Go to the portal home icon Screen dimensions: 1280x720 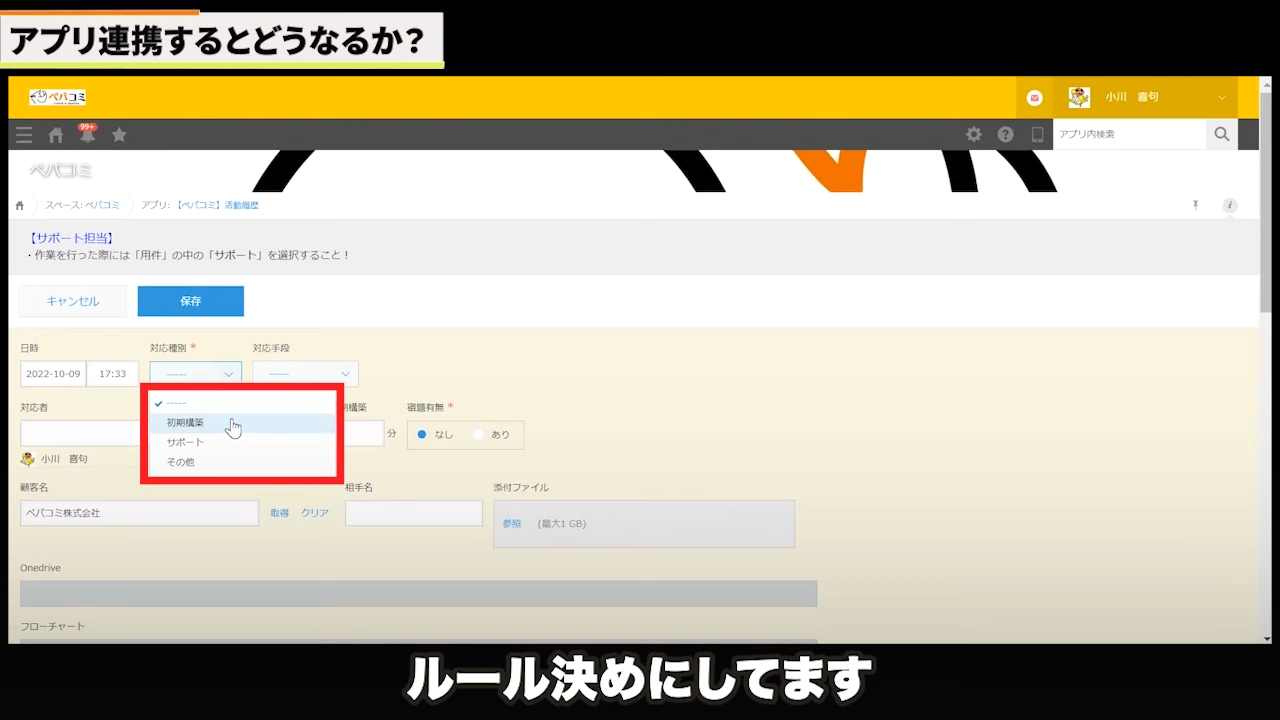click(56, 135)
